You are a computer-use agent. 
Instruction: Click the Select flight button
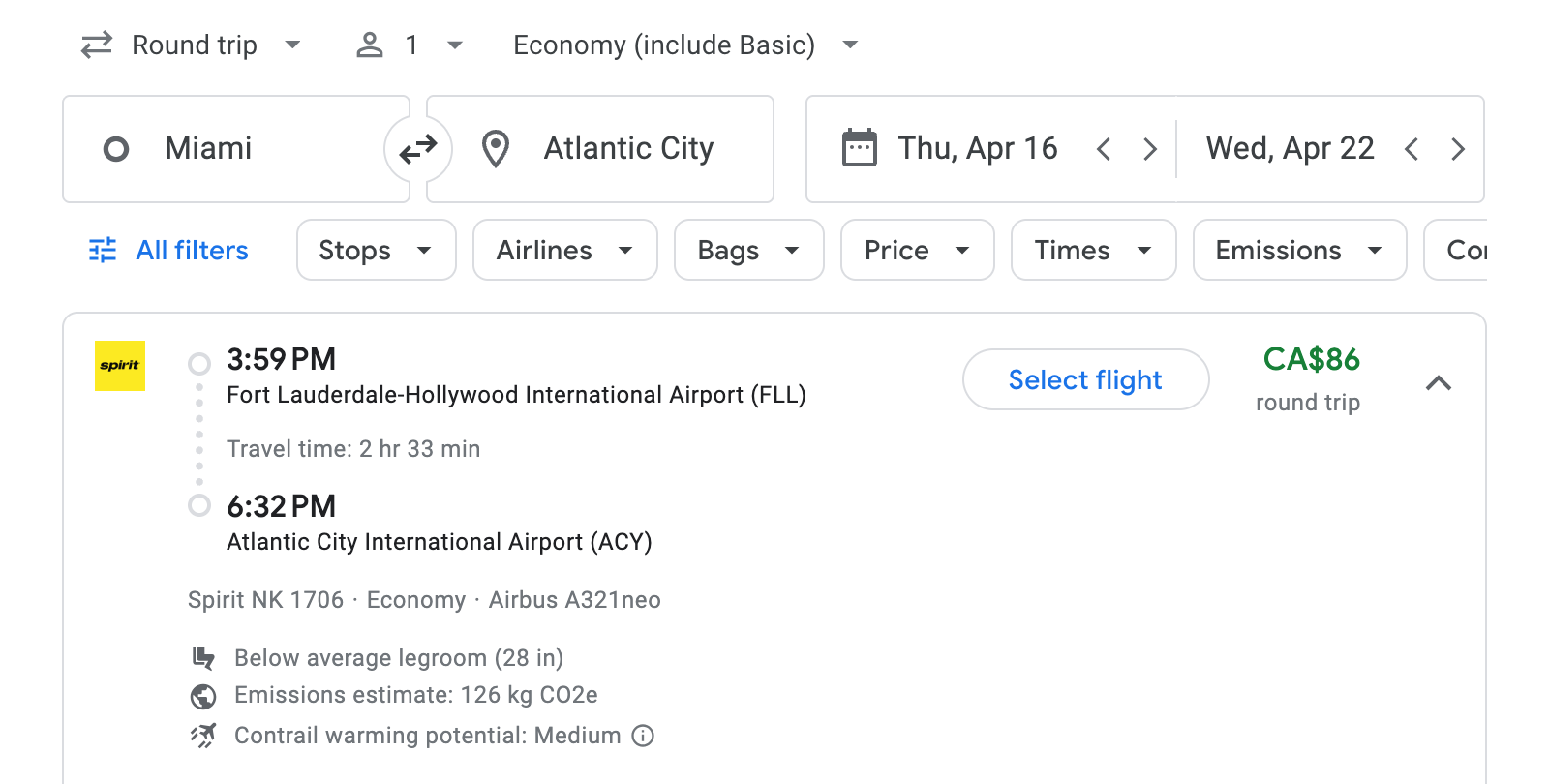1085,379
